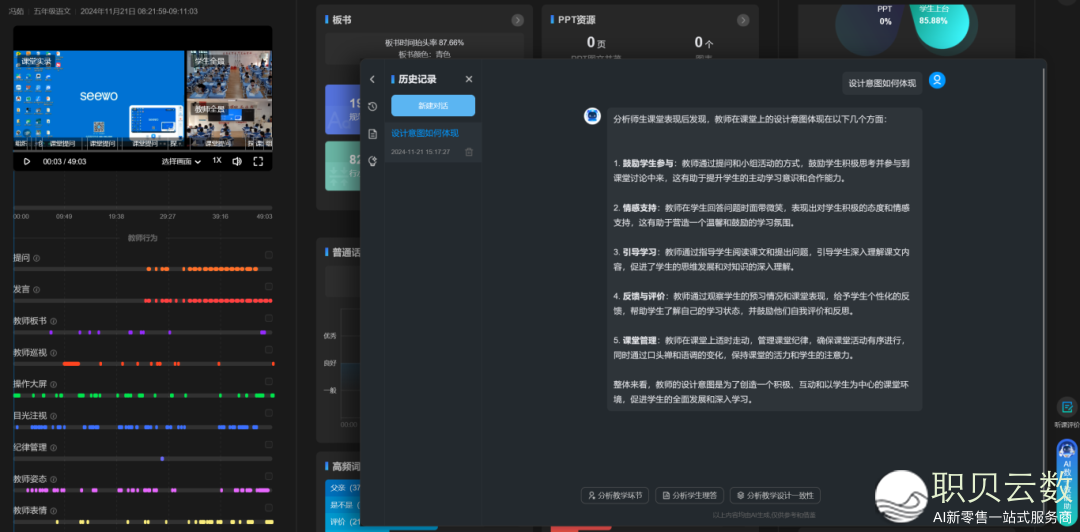Tick the 提问 row checkbox
1080x532 pixels.
point(269,255)
